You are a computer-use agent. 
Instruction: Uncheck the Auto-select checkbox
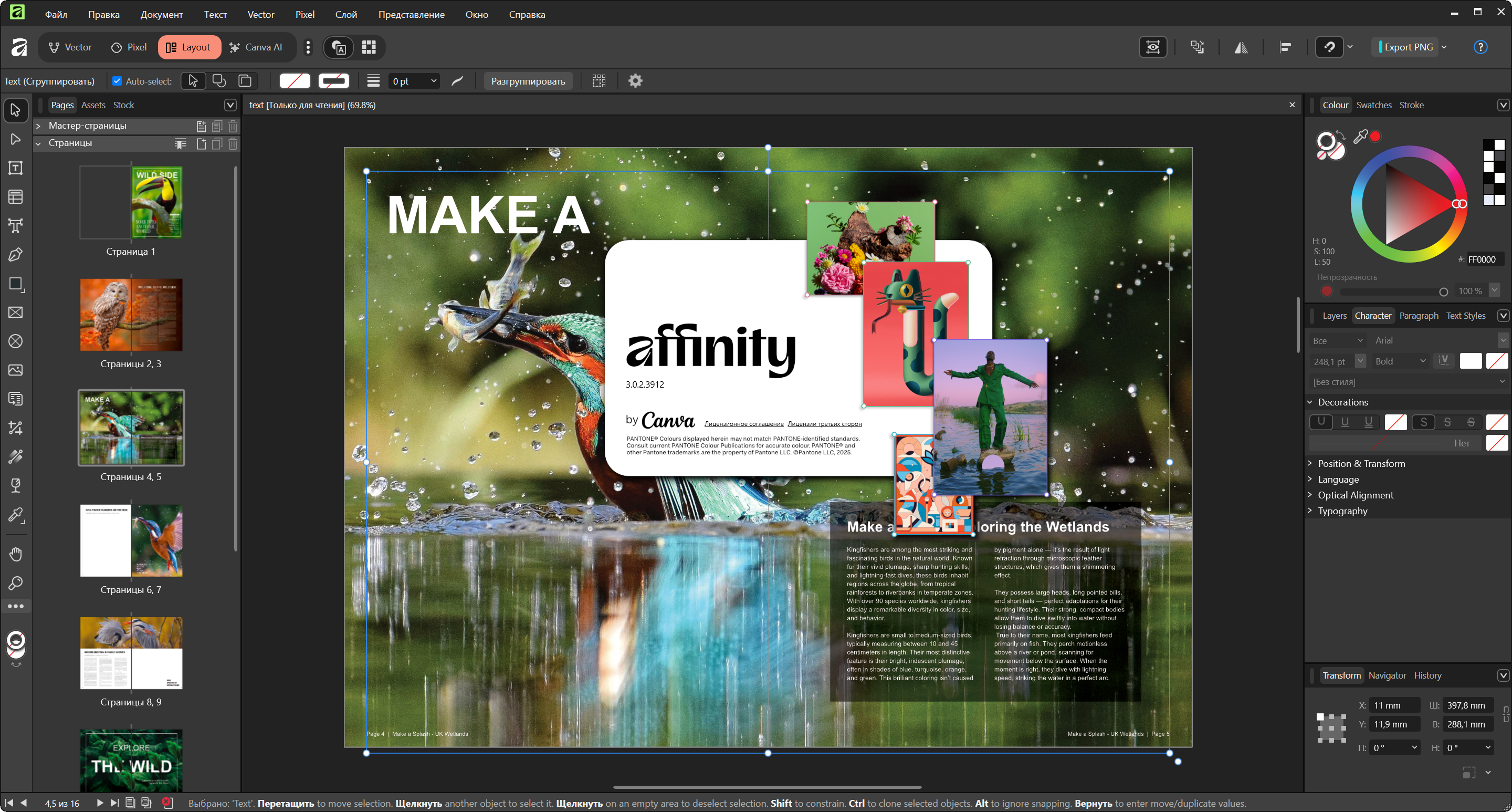117,81
